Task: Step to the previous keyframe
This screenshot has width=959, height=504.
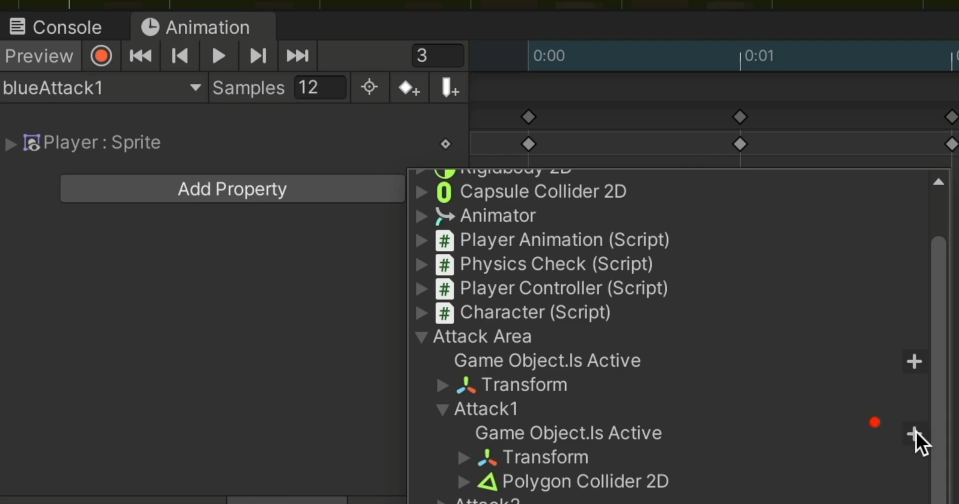Action: tap(179, 56)
